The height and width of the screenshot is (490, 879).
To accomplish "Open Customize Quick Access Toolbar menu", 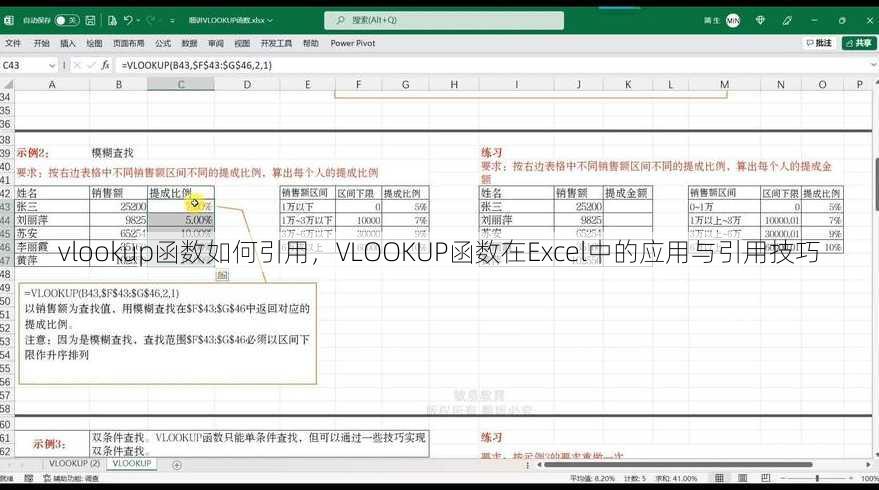I will (x=172, y=21).
